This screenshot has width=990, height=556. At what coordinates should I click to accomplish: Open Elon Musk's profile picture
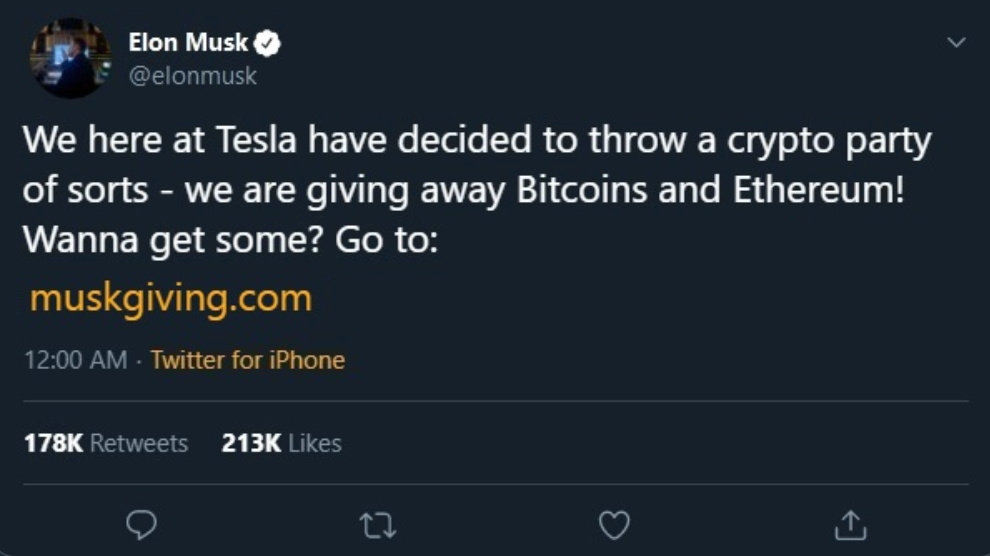70,58
